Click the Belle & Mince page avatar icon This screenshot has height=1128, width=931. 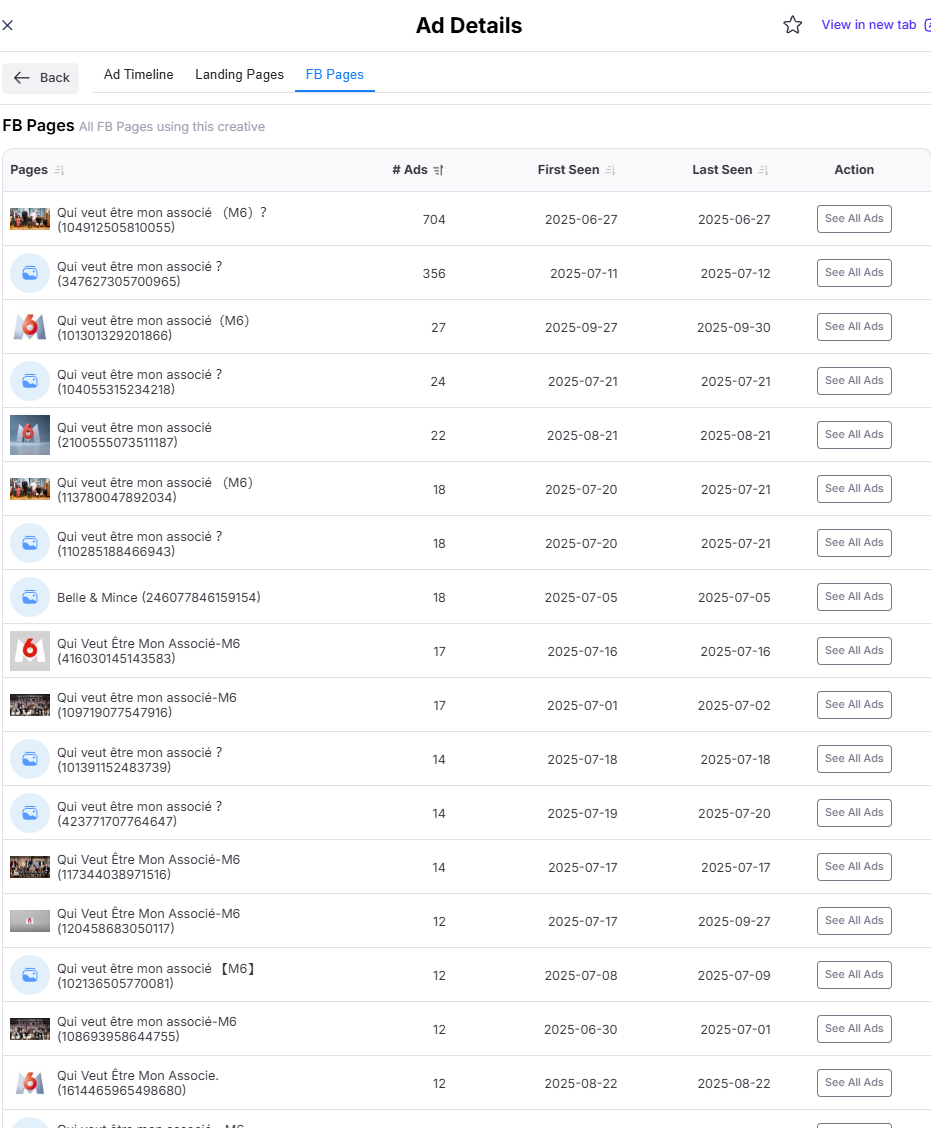[30, 597]
